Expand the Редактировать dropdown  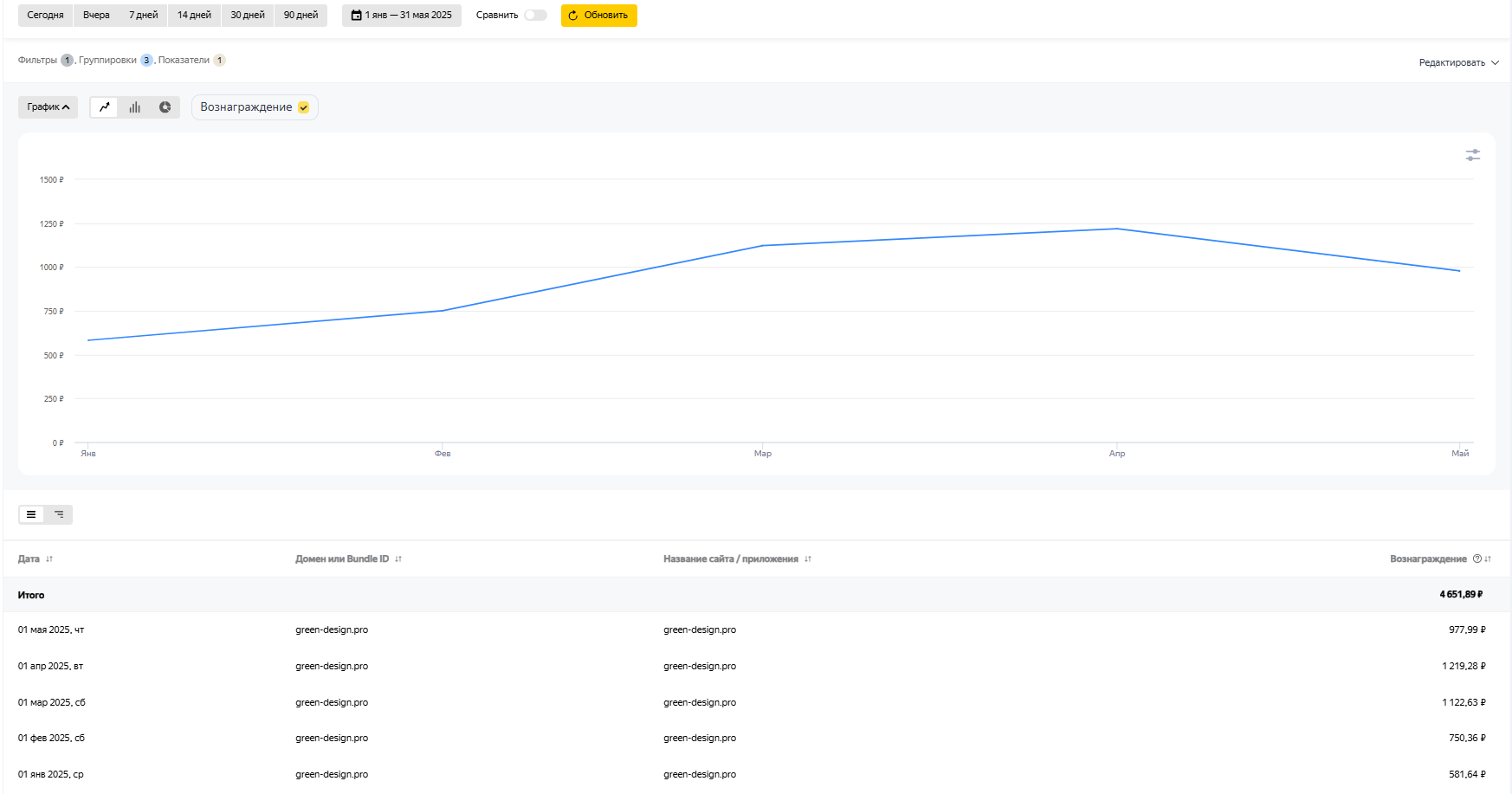tap(1458, 62)
